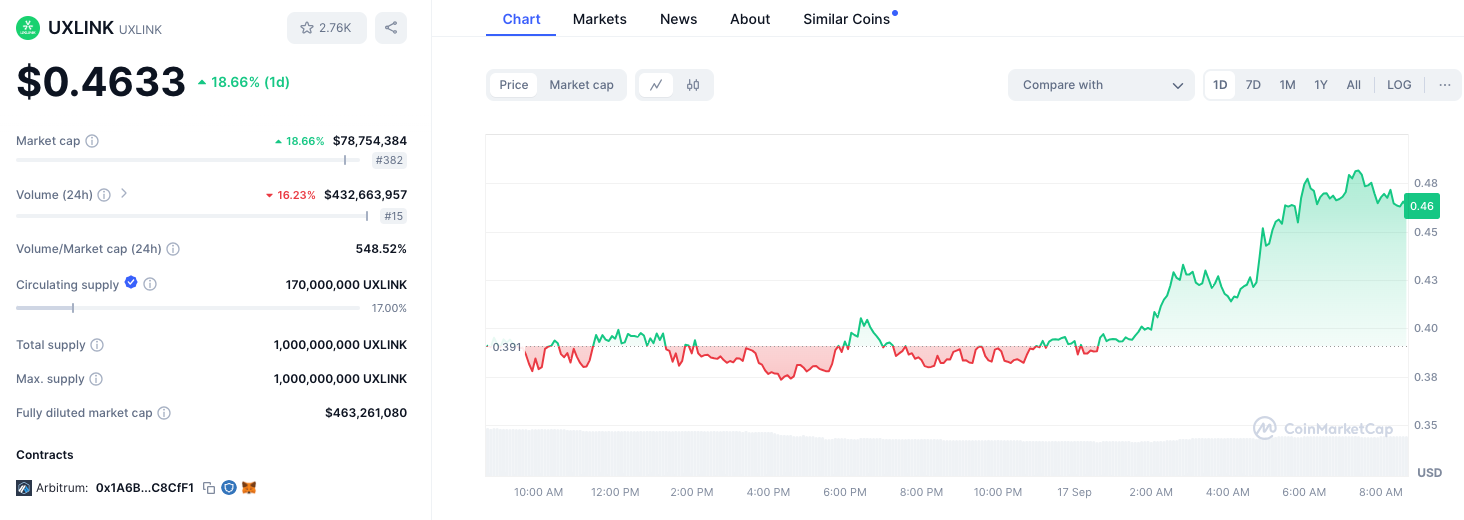Open Market cap info tooltip icon
Screen dimensions: 1464x520
coord(92,141)
